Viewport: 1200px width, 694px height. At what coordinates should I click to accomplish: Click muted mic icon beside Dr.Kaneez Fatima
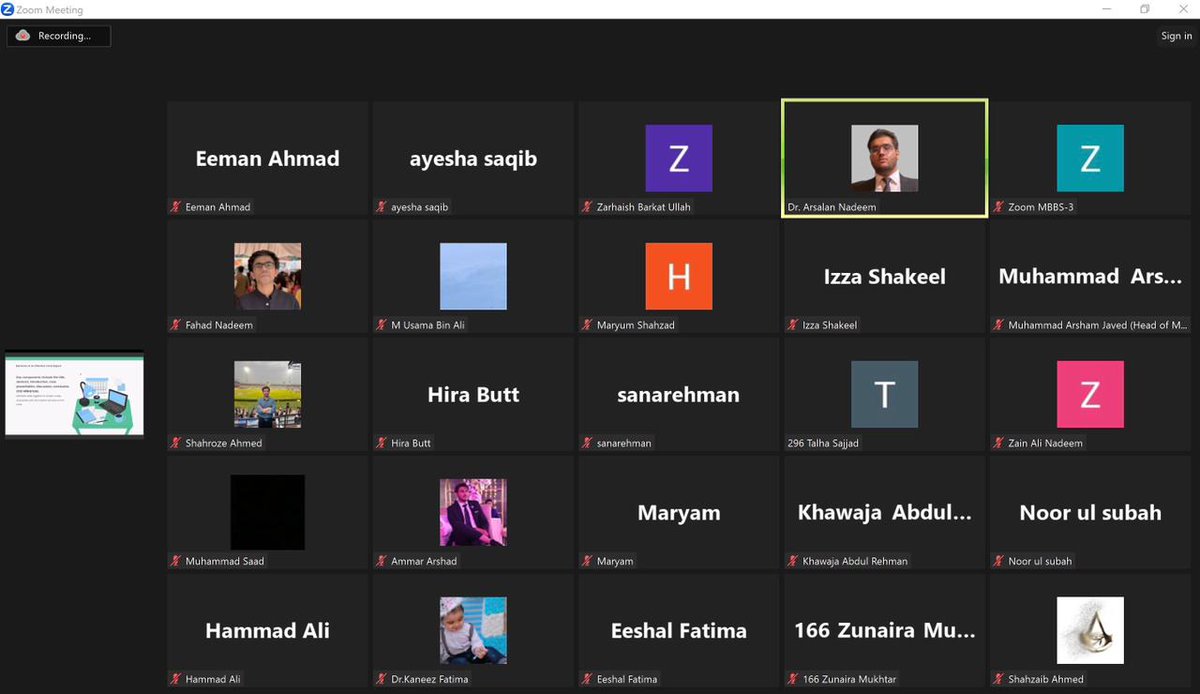pos(382,679)
